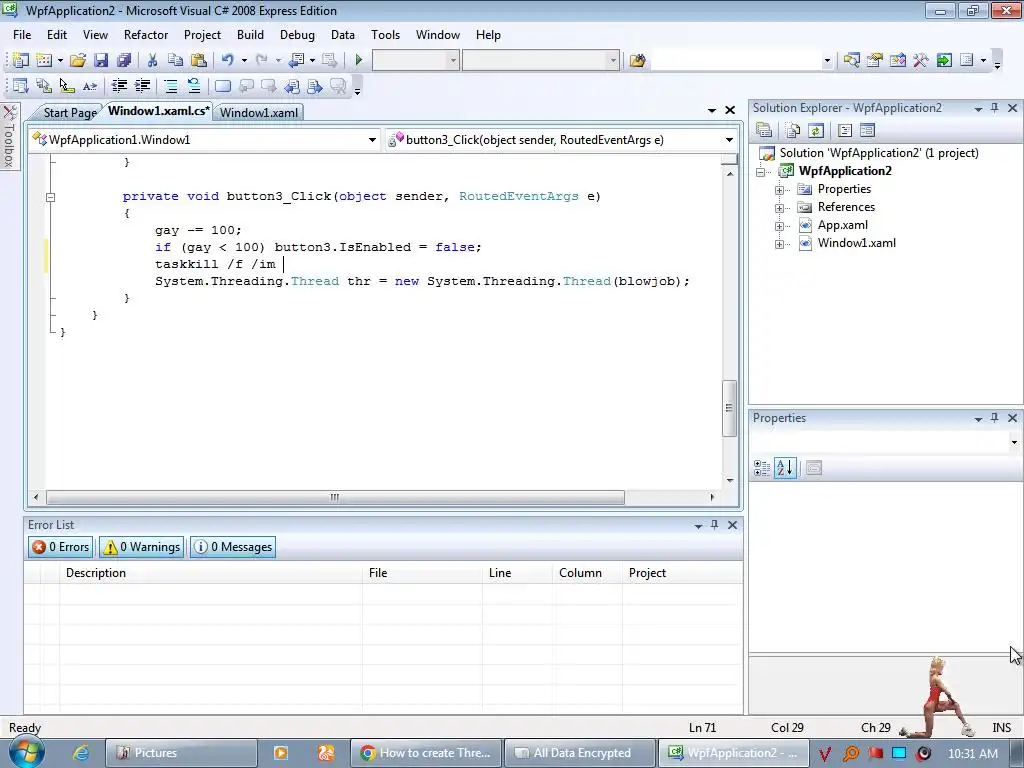Open the Properties object selector dropdown
The image size is (1024, 768).
point(1014,442)
